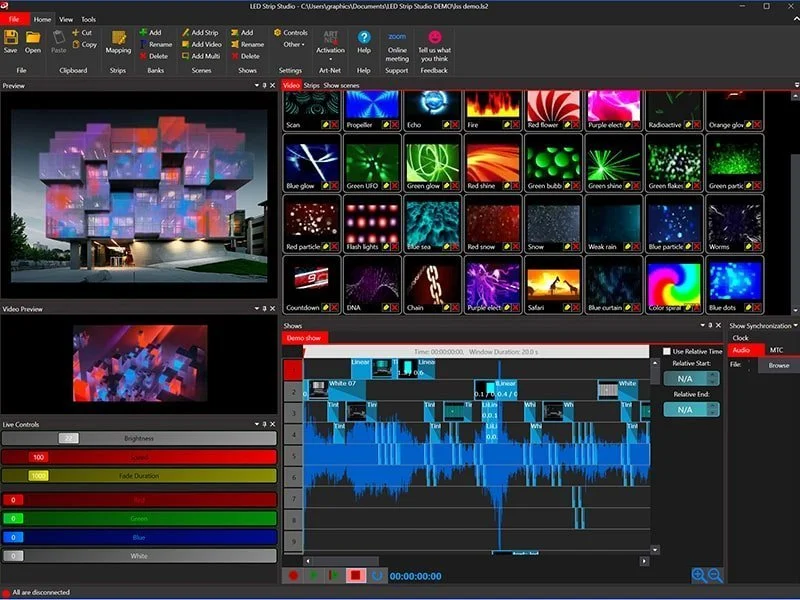800x600 pixels.
Task: Click the Save icon in the ribbon
Action: pos(11,37)
